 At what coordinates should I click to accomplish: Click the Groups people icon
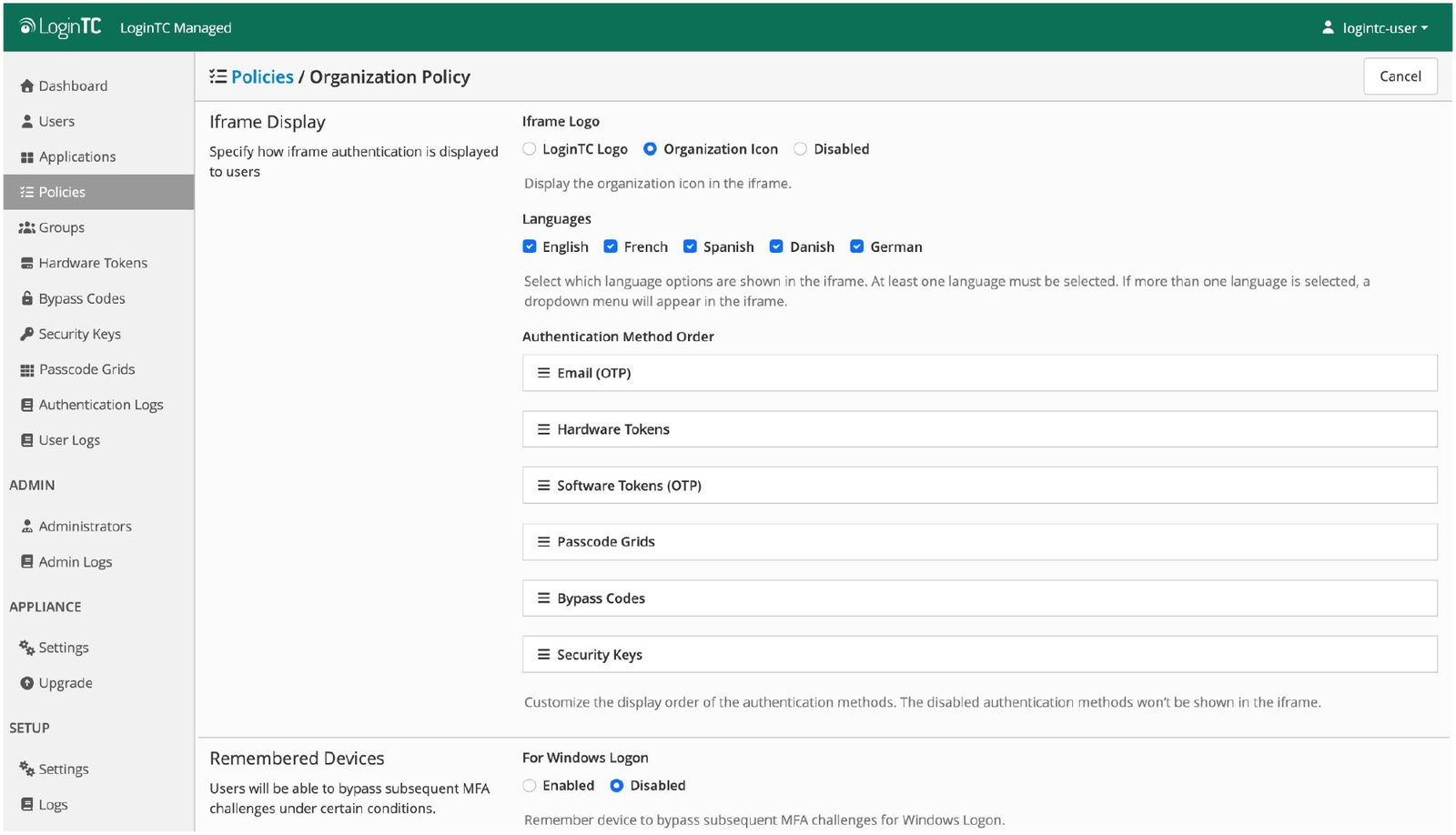point(27,227)
